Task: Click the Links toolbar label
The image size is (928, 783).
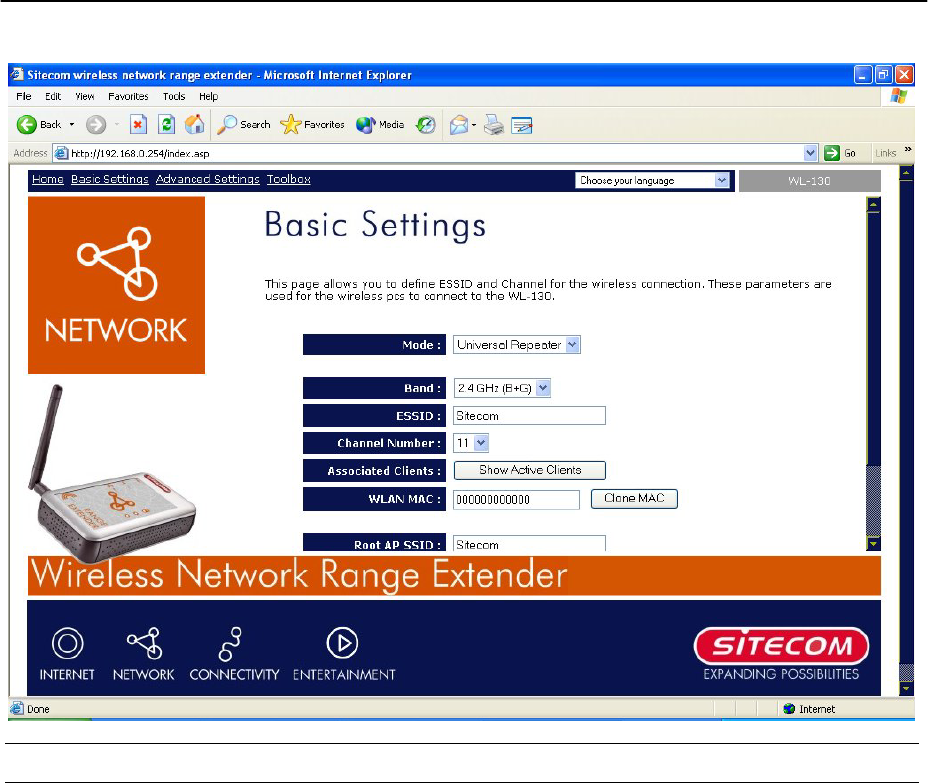Action: pyautogui.click(x=885, y=153)
